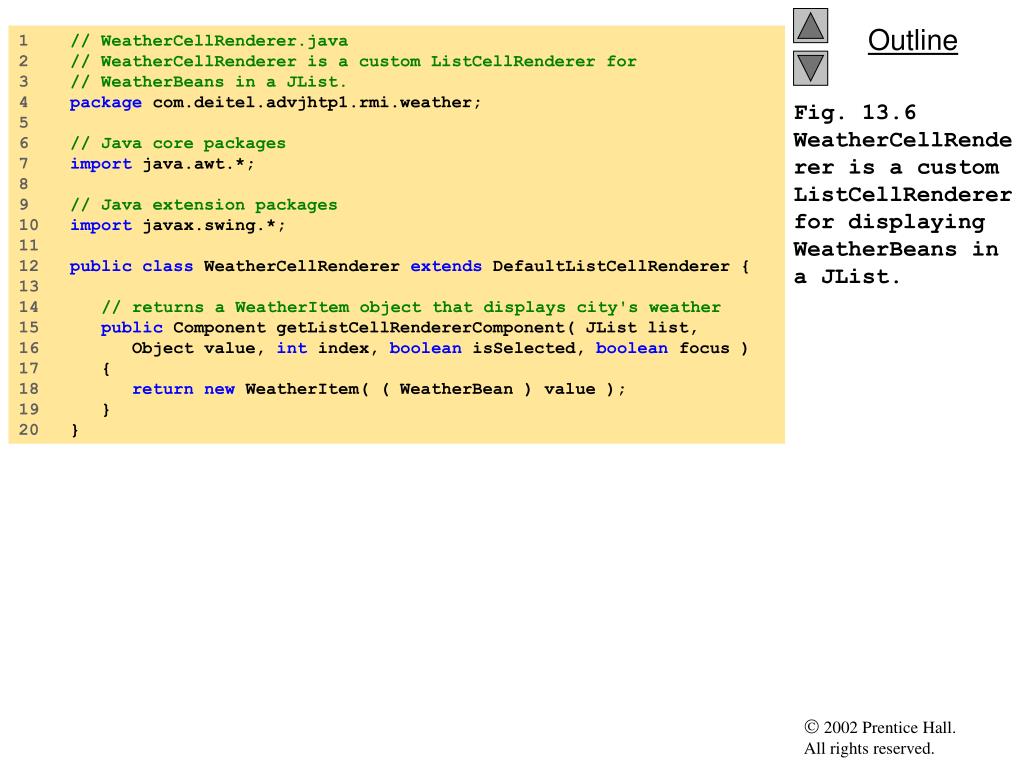Click the opening brace on line 17
The width and height of the screenshot is (1024, 768).
(106, 369)
